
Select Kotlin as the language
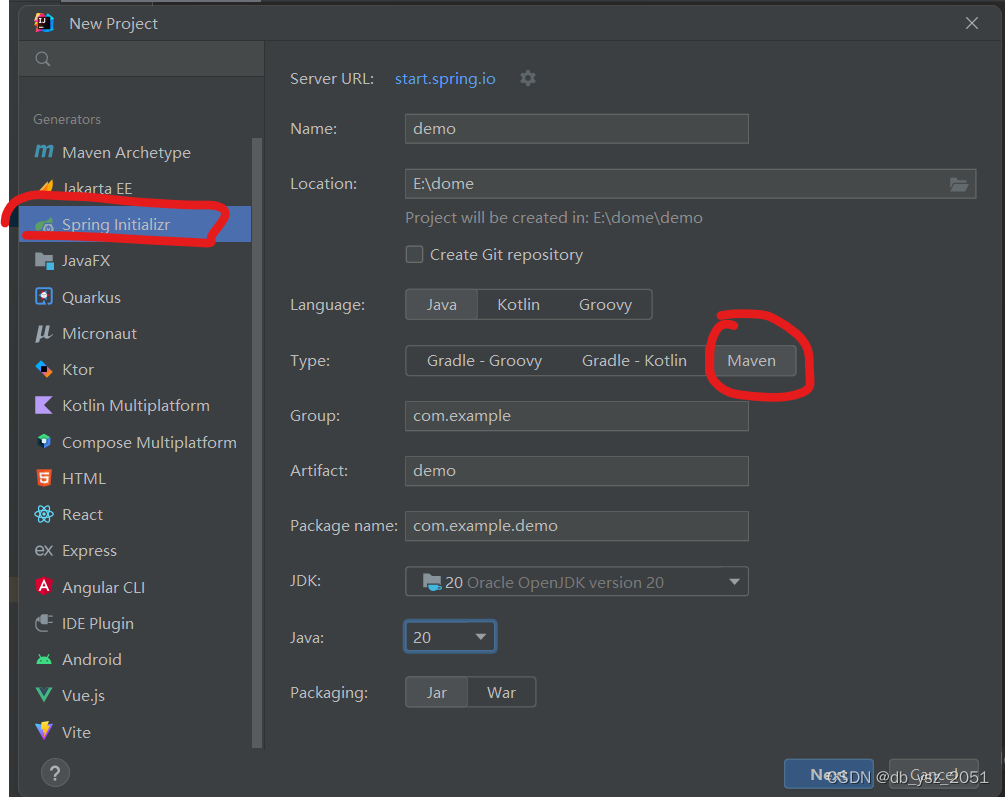518,305
